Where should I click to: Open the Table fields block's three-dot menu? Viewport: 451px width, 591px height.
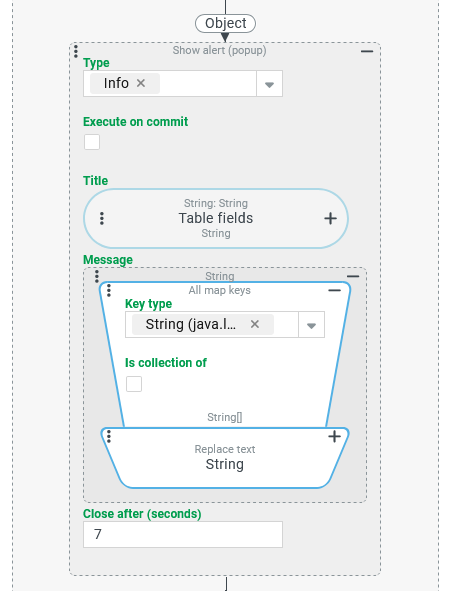pos(102,218)
